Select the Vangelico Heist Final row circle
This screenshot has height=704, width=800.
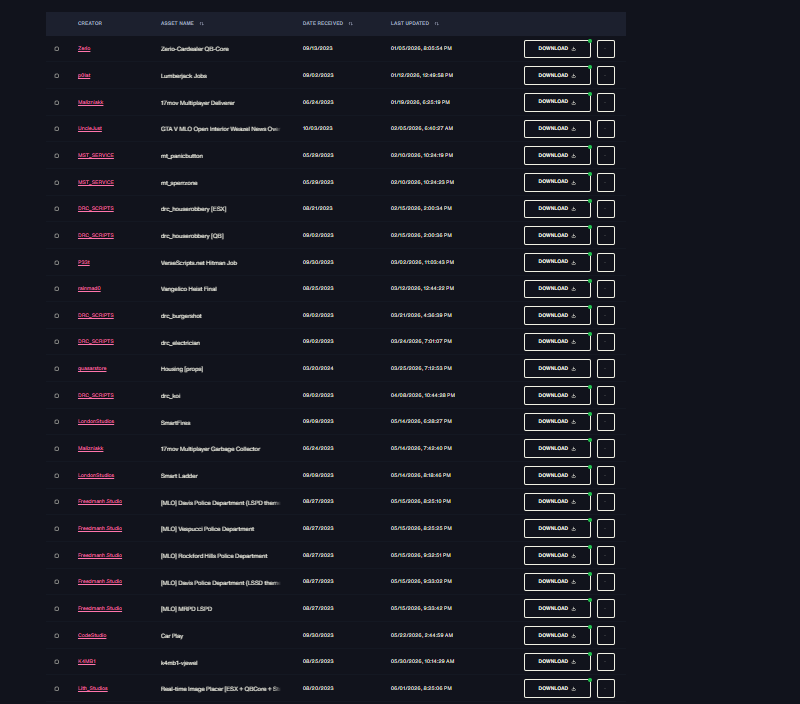(57, 289)
